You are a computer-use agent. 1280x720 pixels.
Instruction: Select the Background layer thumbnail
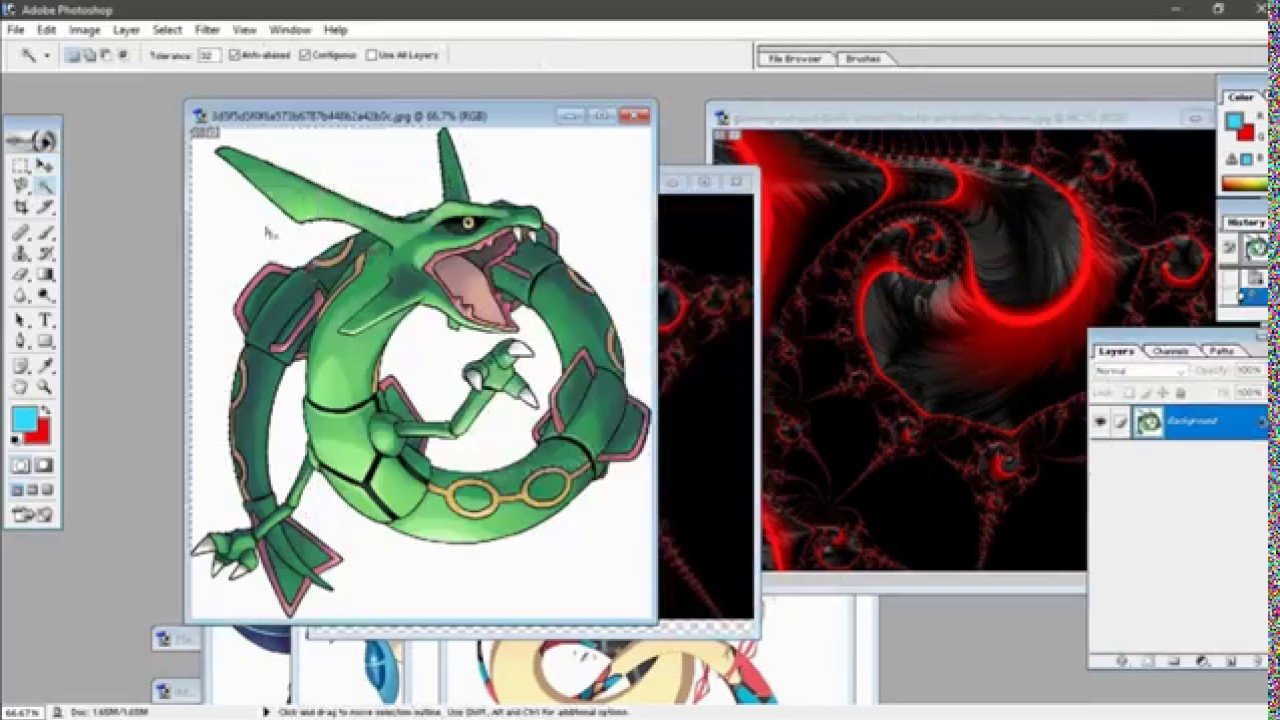click(1149, 422)
